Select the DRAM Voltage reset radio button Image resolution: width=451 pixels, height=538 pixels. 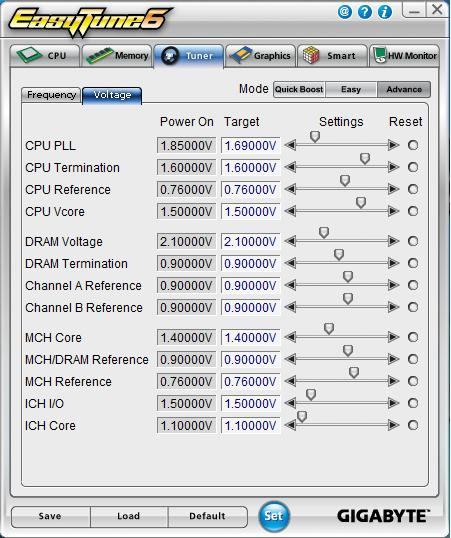(413, 241)
